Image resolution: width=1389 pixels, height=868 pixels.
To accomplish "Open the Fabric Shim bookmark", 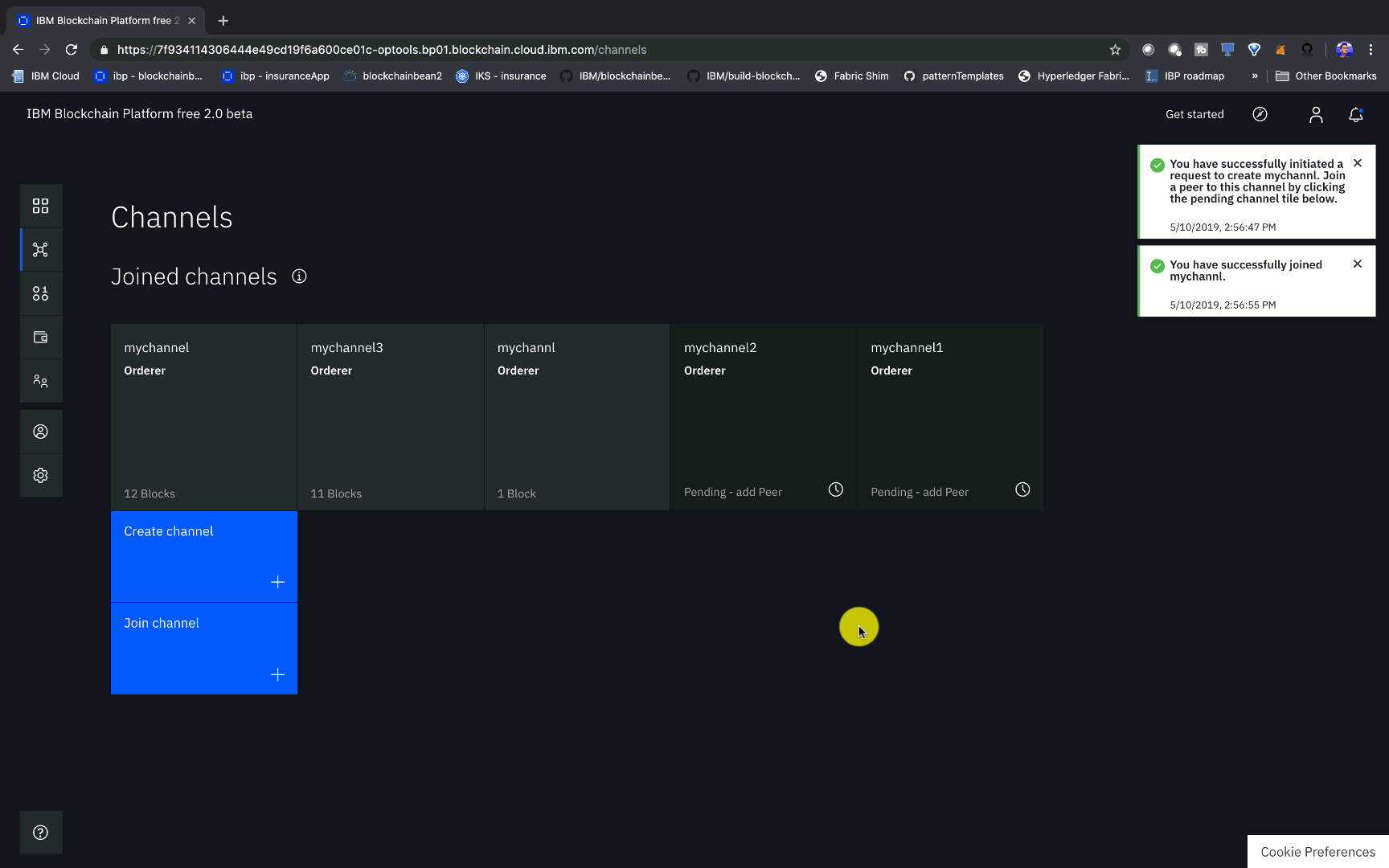I will pos(852,76).
